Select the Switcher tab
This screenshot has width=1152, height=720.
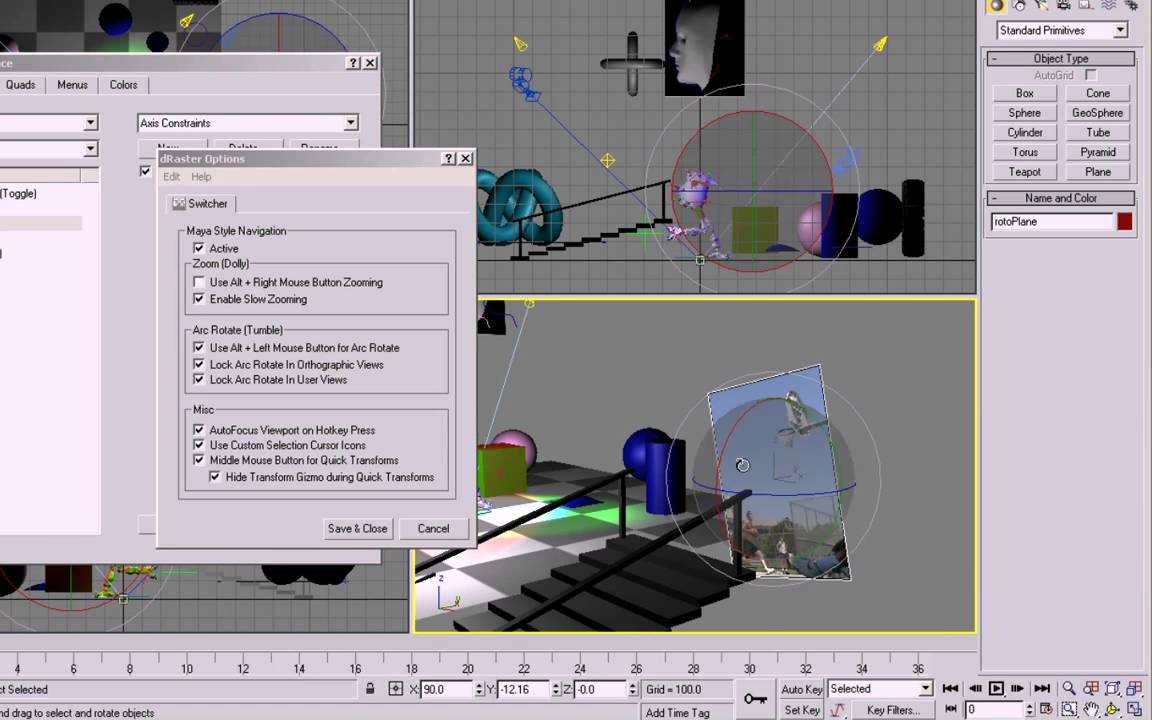click(x=201, y=204)
